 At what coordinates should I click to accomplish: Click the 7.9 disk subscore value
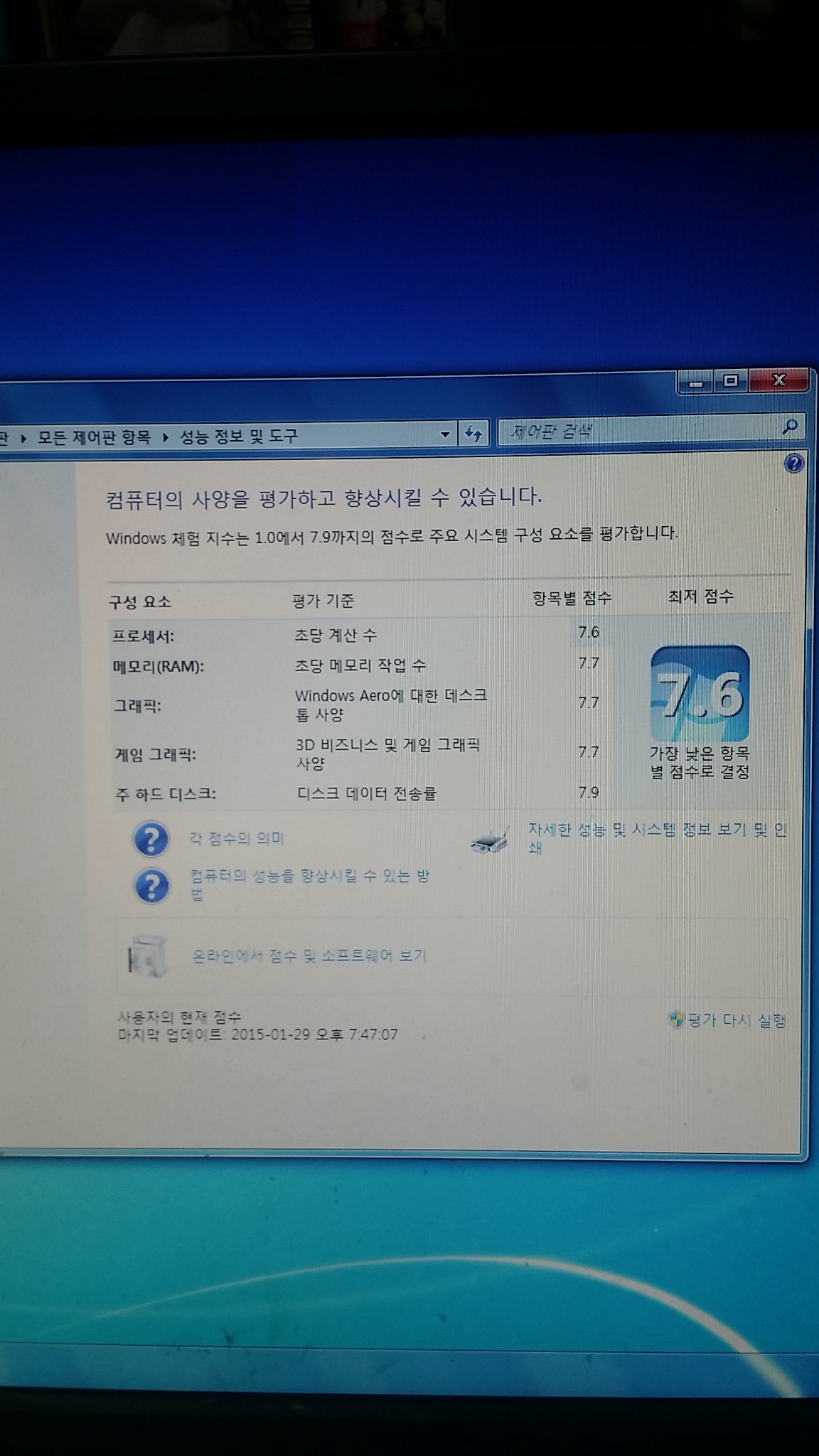coord(589,792)
